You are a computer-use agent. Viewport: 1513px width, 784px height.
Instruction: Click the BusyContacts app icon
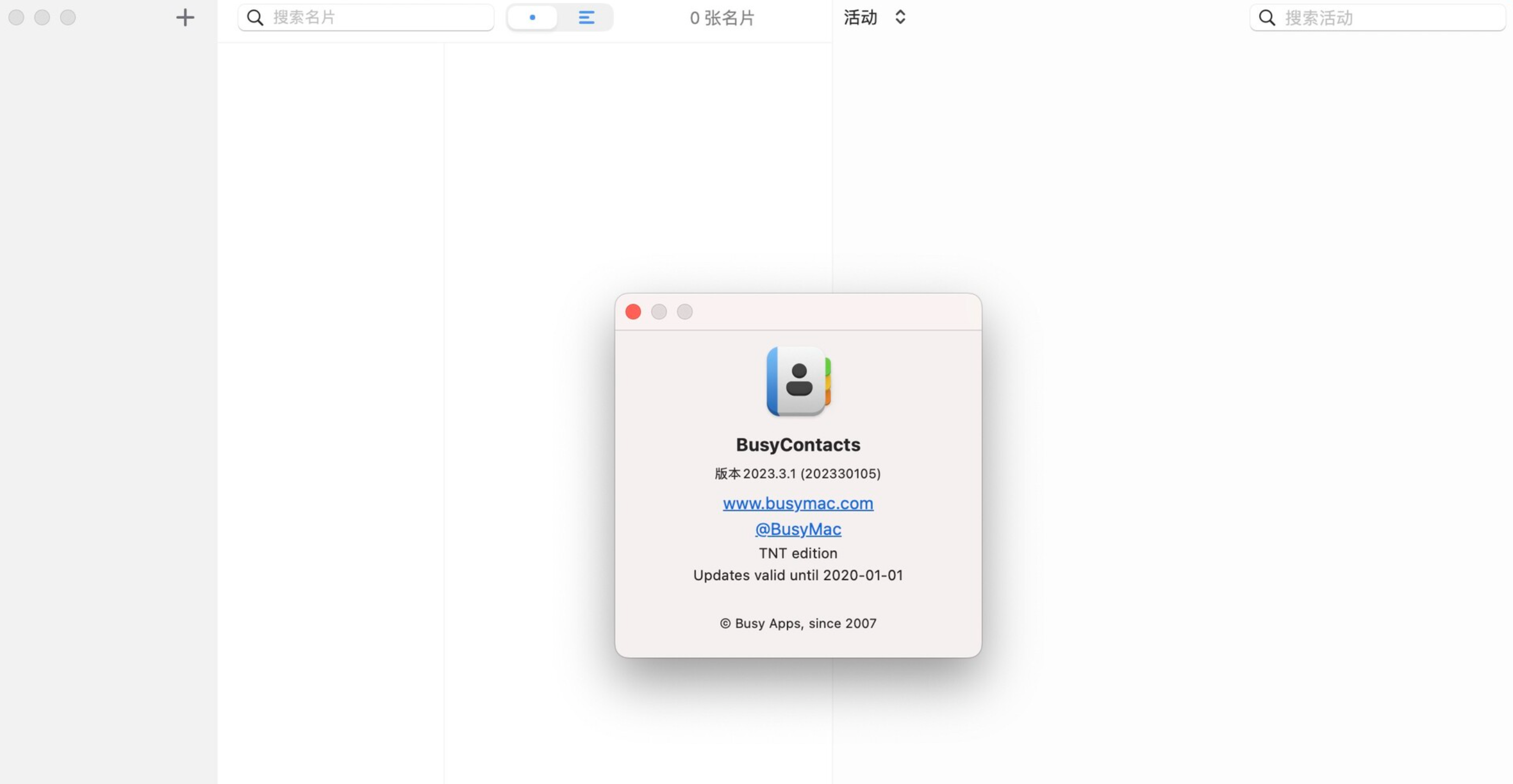click(x=798, y=381)
